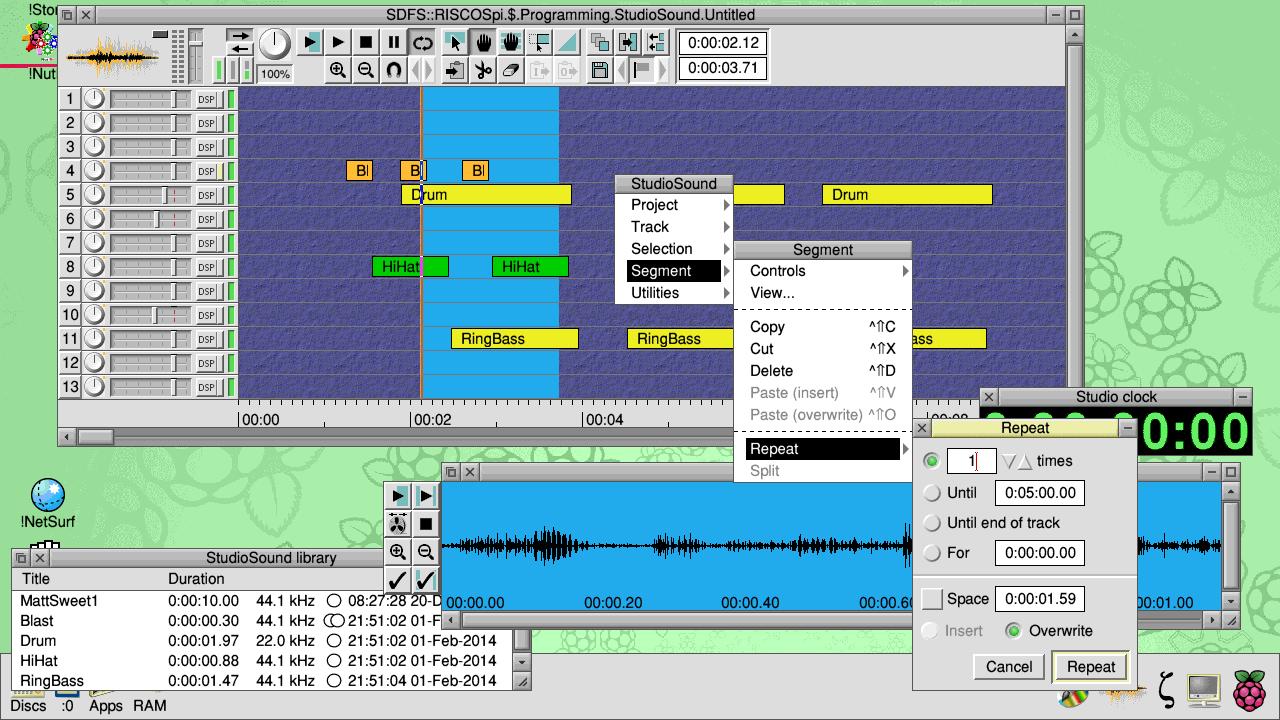
Task: Open the Selection submenu
Action: pos(674,249)
